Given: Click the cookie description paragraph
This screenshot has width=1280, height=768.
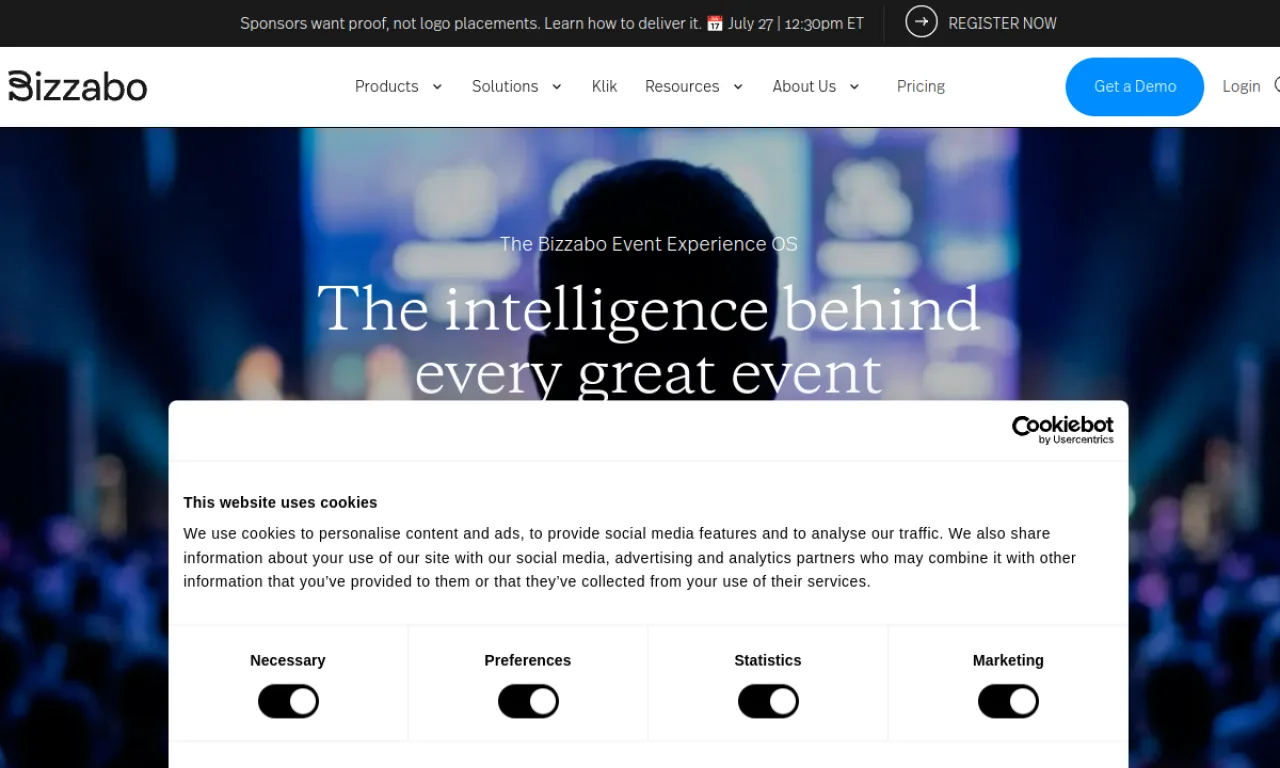Looking at the screenshot, I should coord(630,557).
